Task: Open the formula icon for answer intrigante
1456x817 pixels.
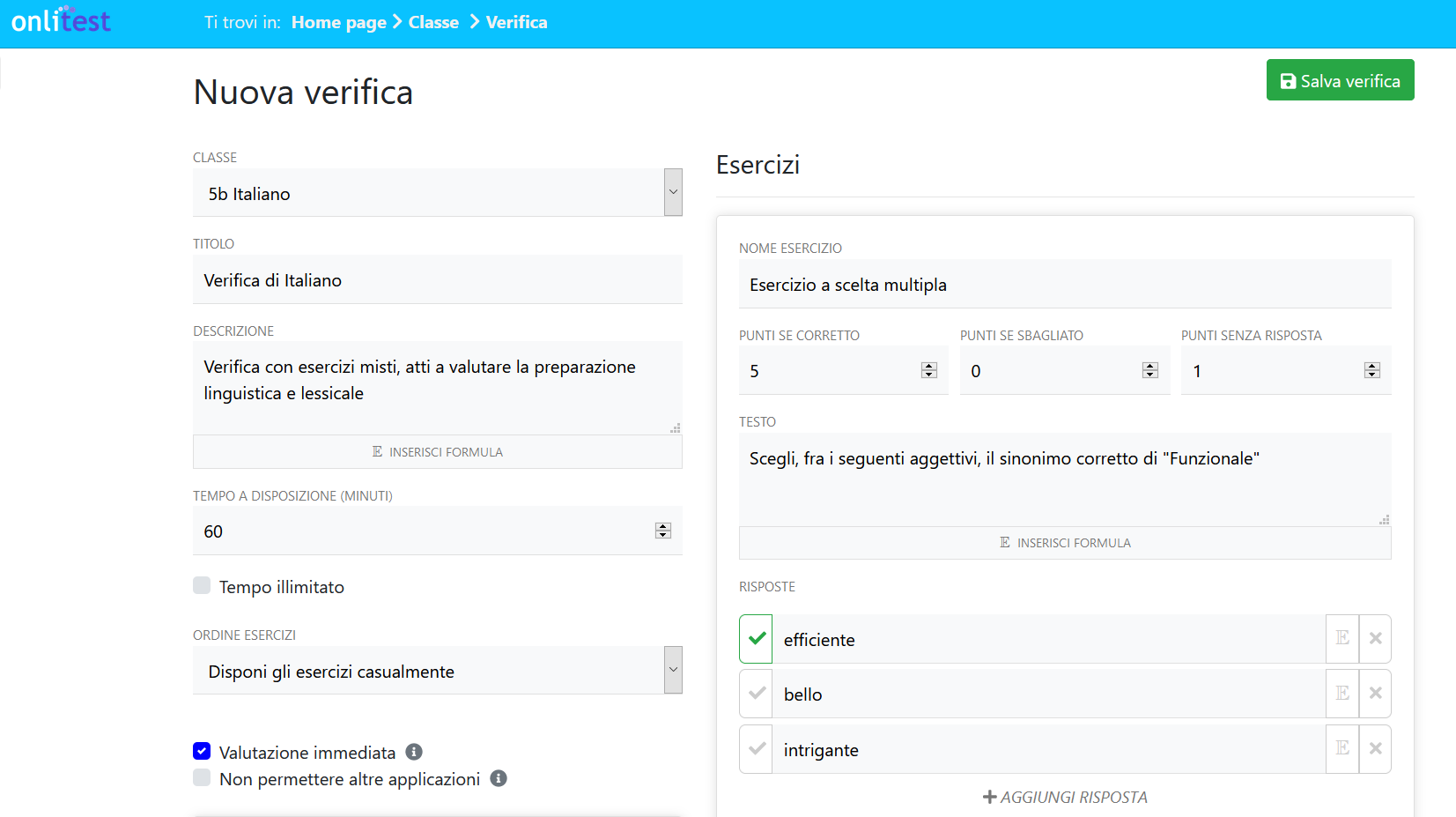Action: pos(1342,749)
